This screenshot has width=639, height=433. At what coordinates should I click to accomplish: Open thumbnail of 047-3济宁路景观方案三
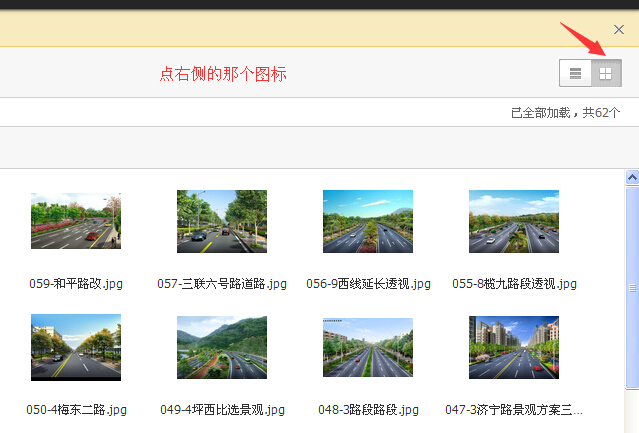click(513, 347)
